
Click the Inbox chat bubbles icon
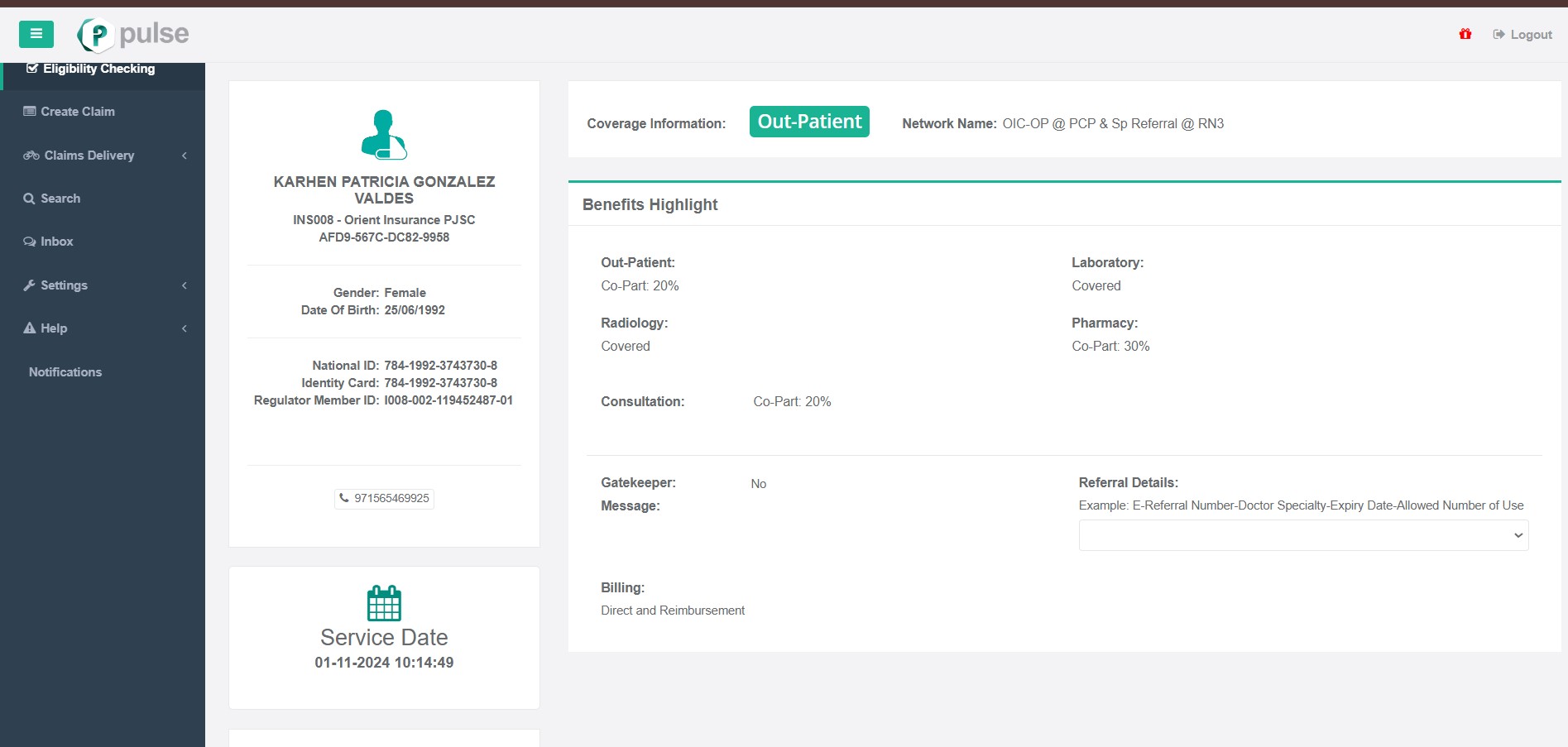point(29,242)
